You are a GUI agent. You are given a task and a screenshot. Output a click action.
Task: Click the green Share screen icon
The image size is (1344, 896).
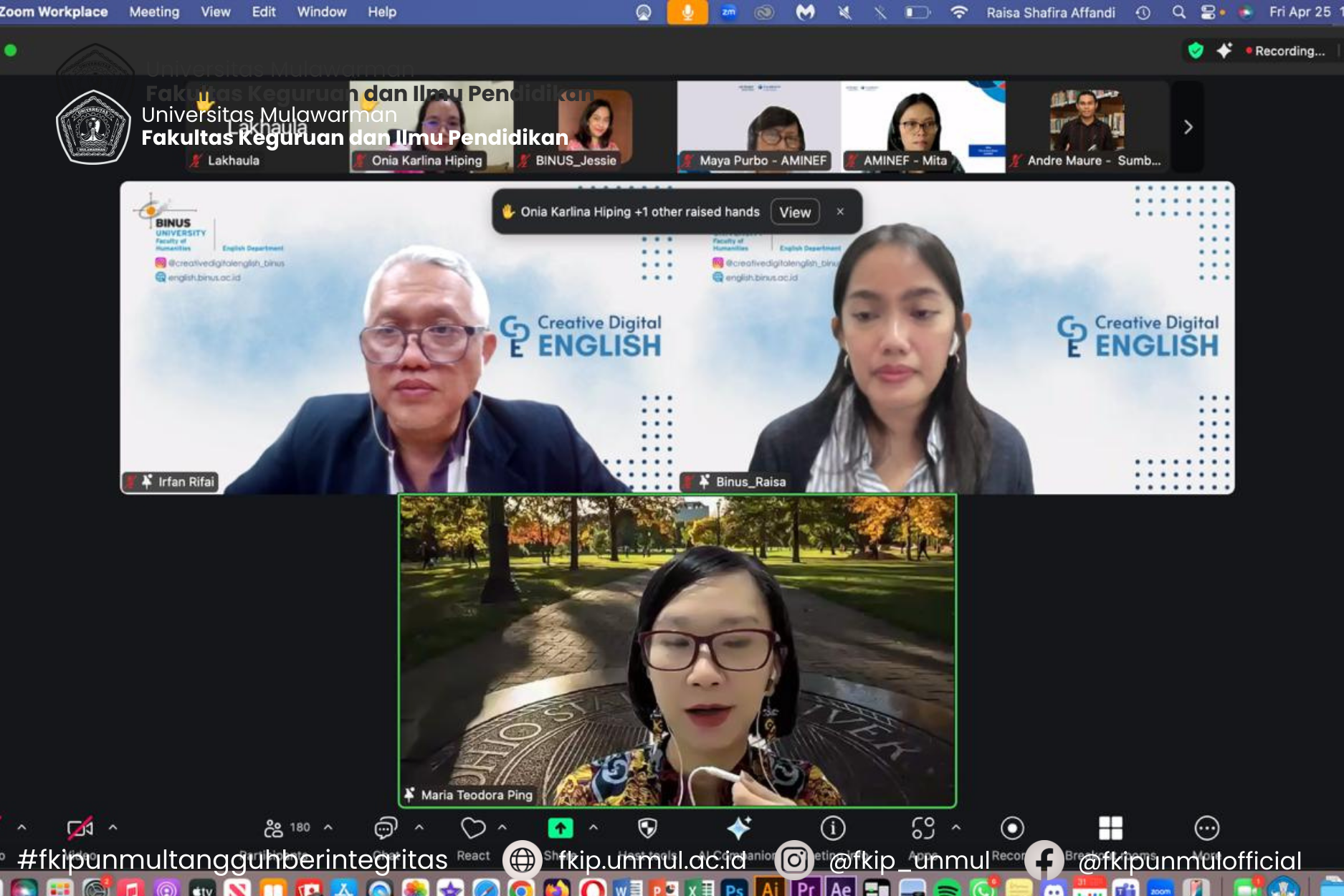(x=561, y=829)
